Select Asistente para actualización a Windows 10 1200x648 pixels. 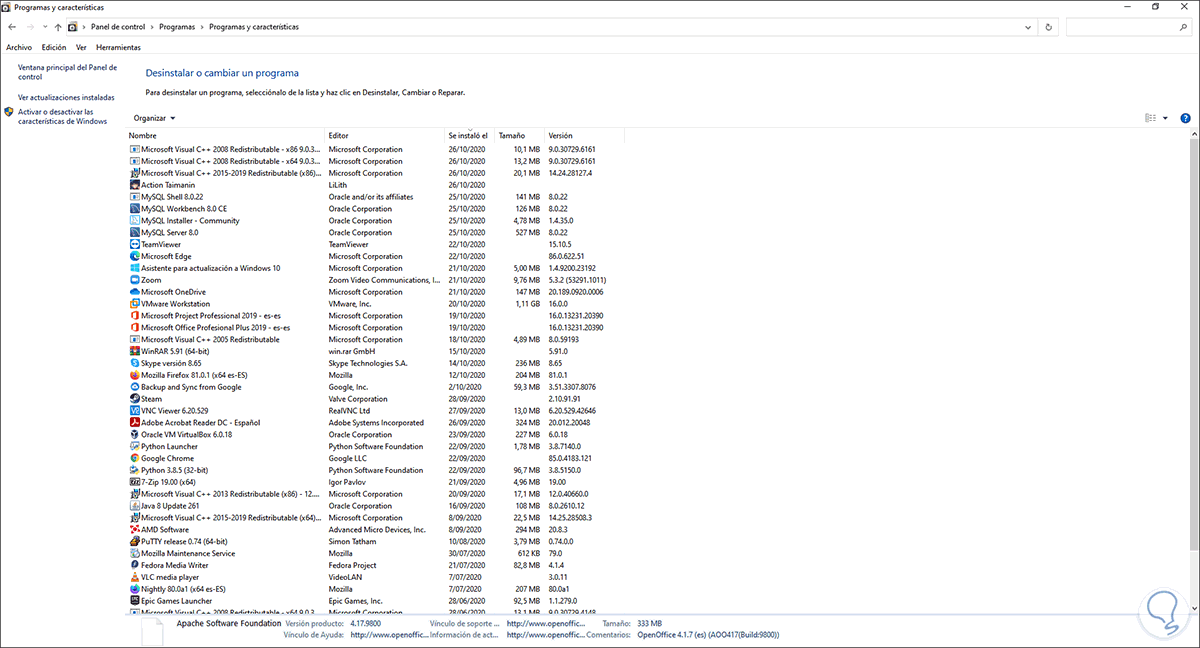click(376, 268)
